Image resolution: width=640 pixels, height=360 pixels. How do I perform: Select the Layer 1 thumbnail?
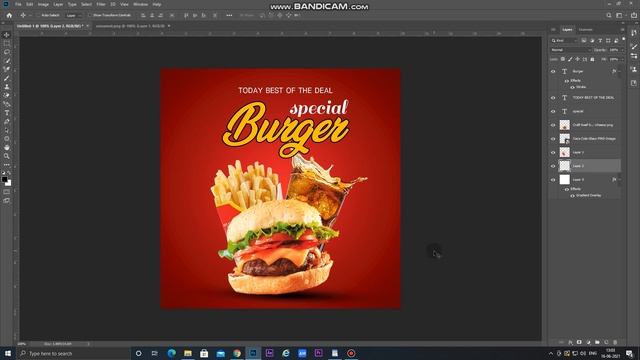(x=564, y=152)
